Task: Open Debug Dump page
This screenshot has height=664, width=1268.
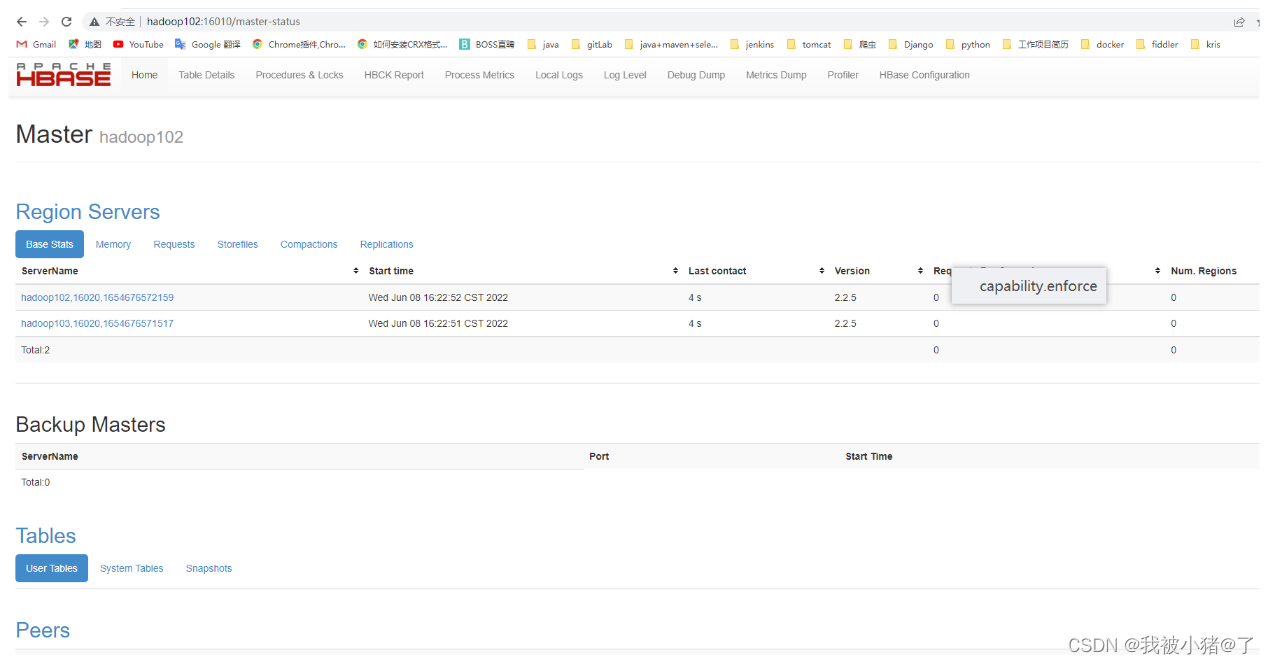Action: pyautogui.click(x=696, y=75)
